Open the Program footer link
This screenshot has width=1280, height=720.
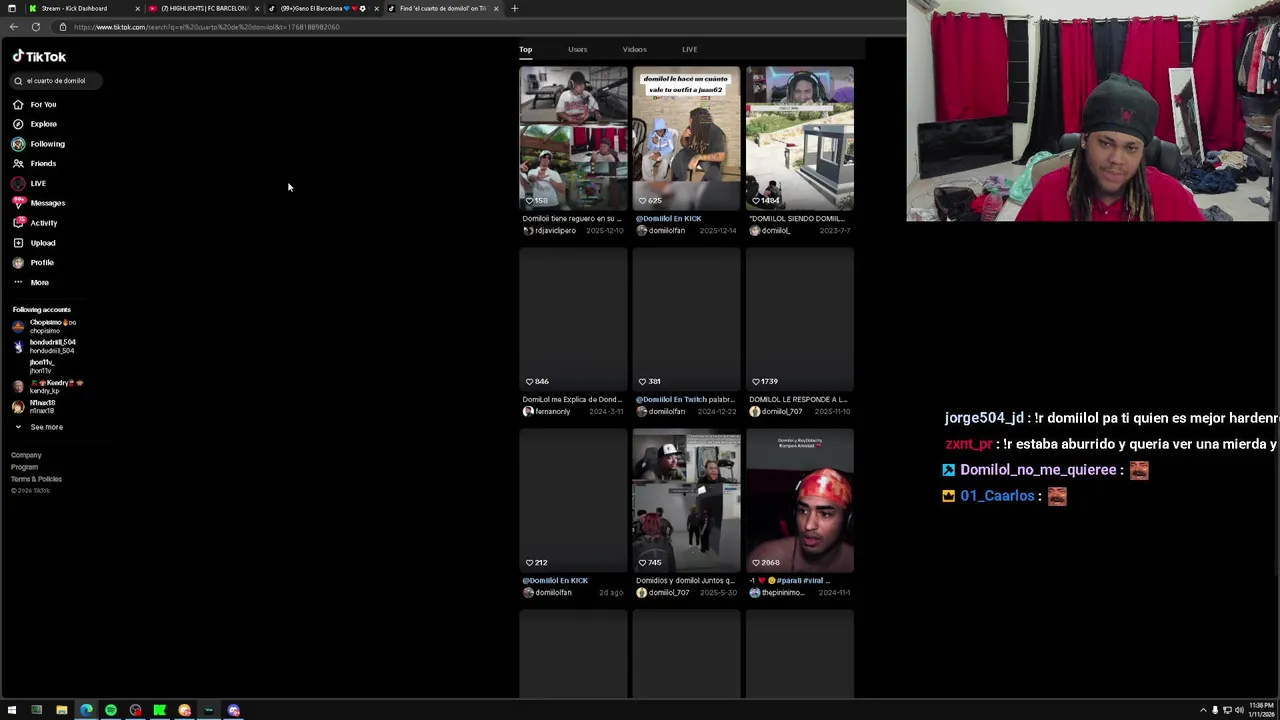(x=24, y=467)
